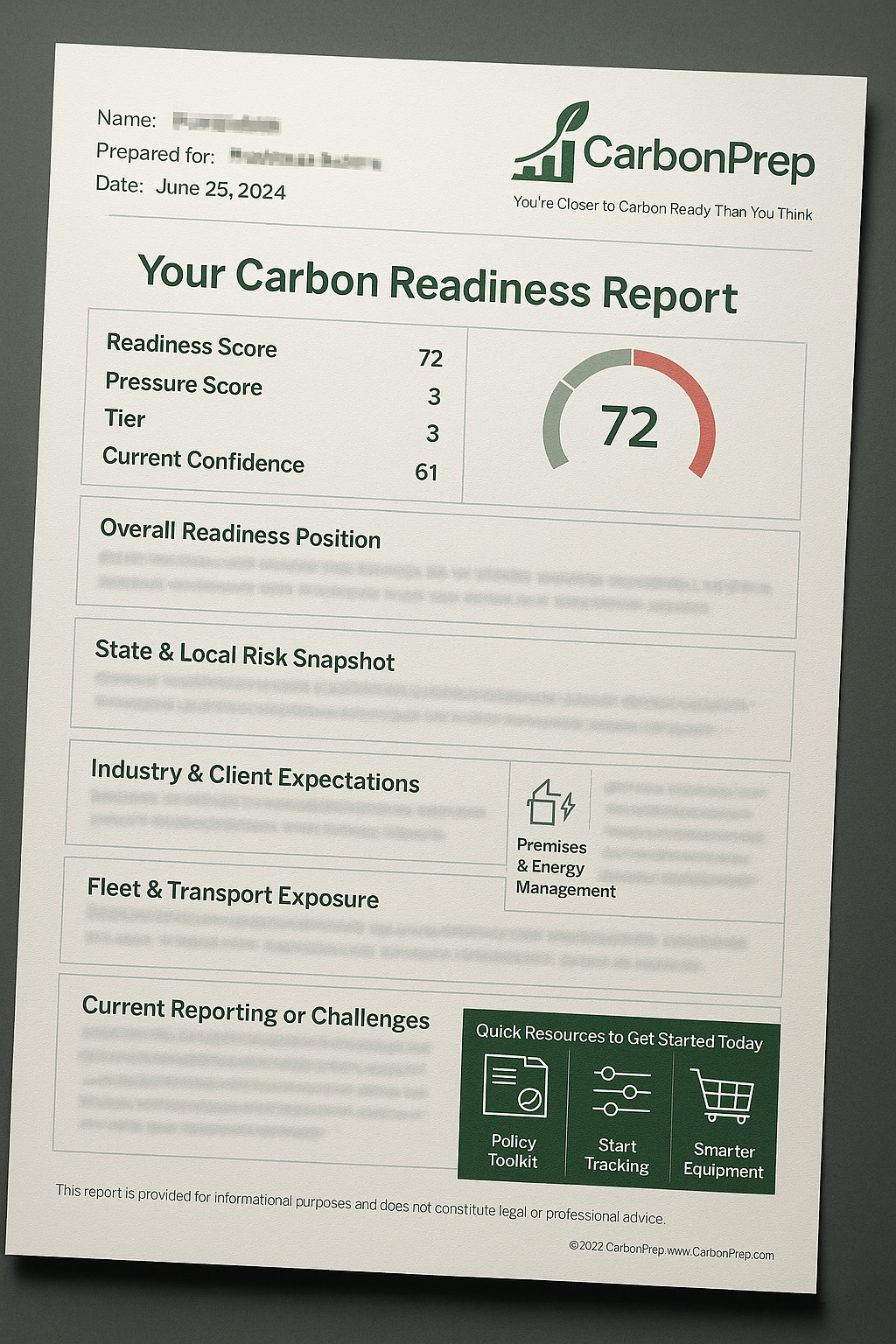The height and width of the screenshot is (1344, 896).
Task: Click the 'Premises & Energy Management' label
Action: click(565, 868)
